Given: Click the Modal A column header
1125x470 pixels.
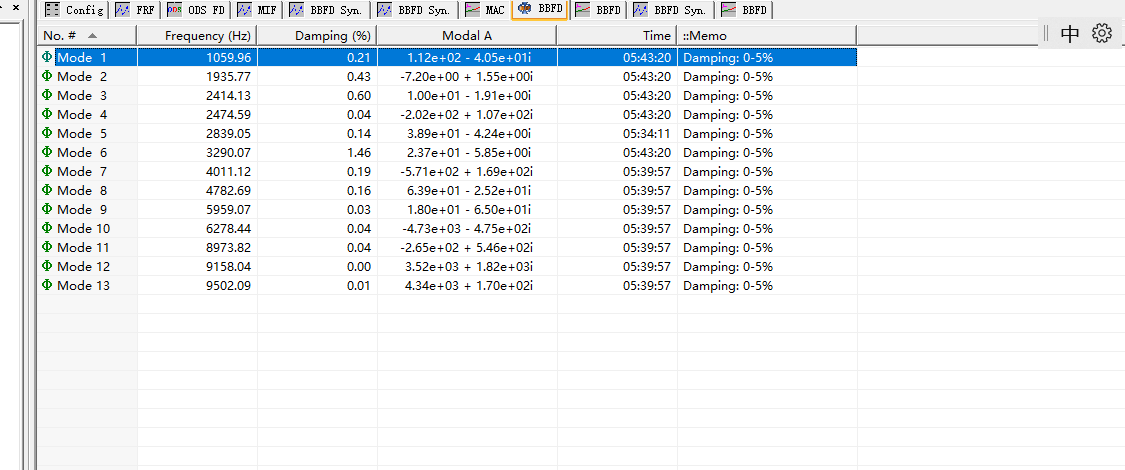Looking at the screenshot, I should [467, 36].
